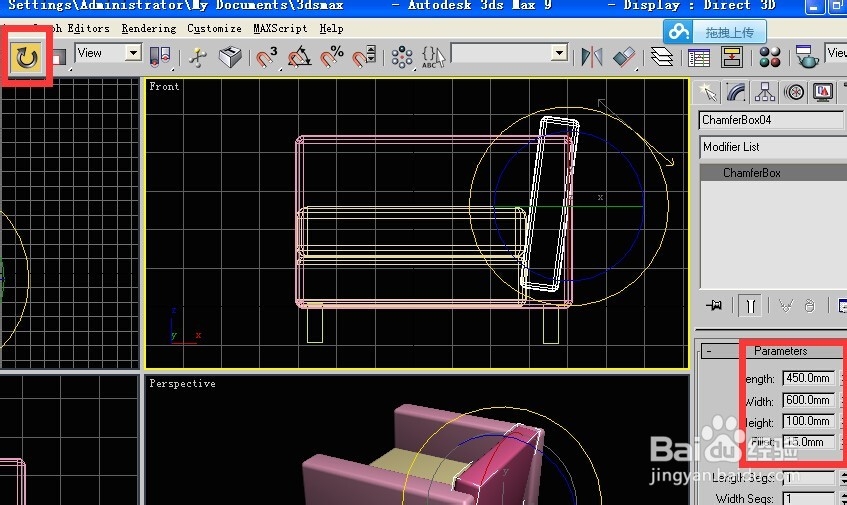Image resolution: width=847 pixels, height=505 pixels.
Task: Click the Width field showing 600.0mm
Action: 808,400
